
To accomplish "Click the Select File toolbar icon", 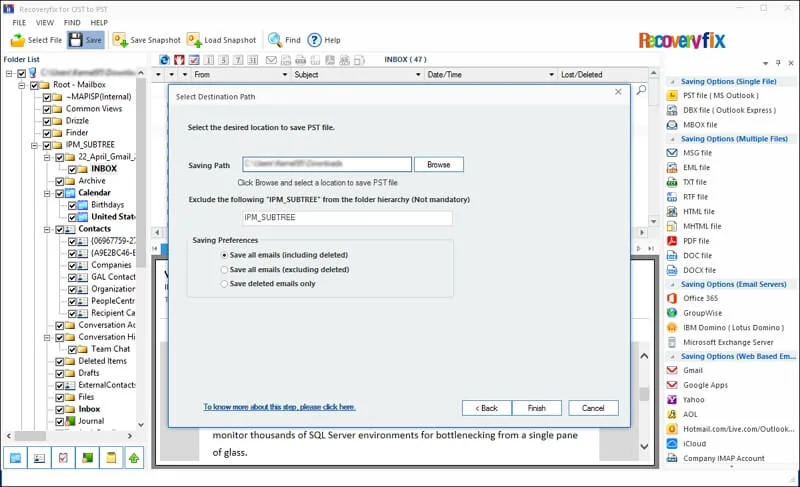I will (x=18, y=40).
